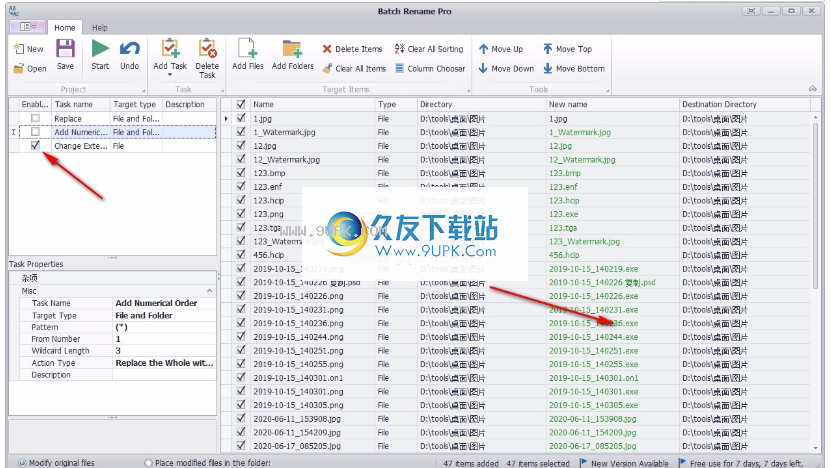This screenshot has height=468, width=831.
Task: Click the New project icon
Action: click(19, 49)
